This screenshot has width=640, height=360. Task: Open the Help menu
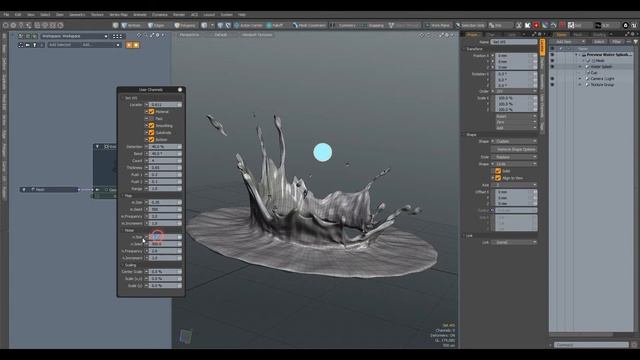click(x=242, y=15)
